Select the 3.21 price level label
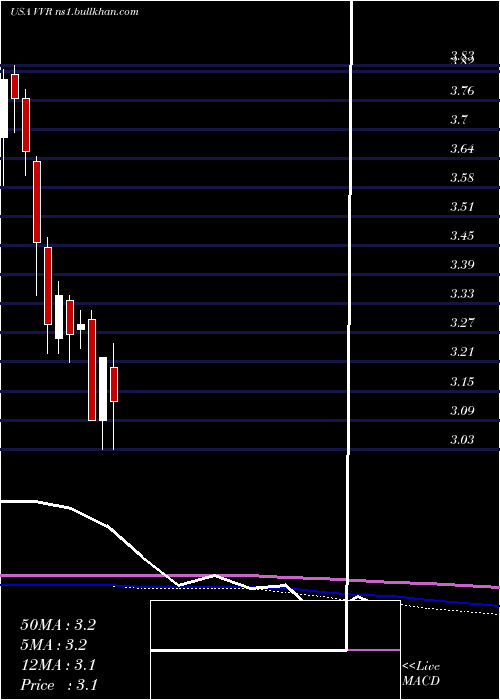The width and height of the screenshot is (500, 700). (x=462, y=352)
